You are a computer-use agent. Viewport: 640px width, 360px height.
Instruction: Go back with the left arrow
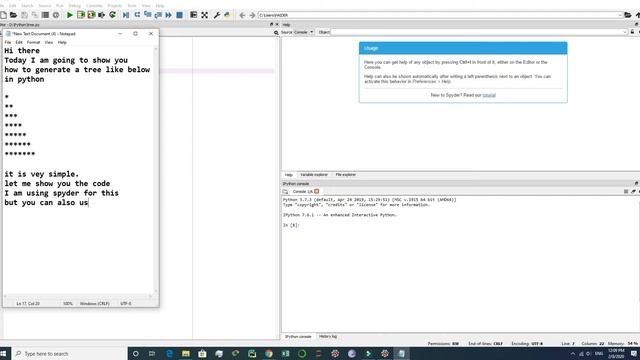click(242, 15)
